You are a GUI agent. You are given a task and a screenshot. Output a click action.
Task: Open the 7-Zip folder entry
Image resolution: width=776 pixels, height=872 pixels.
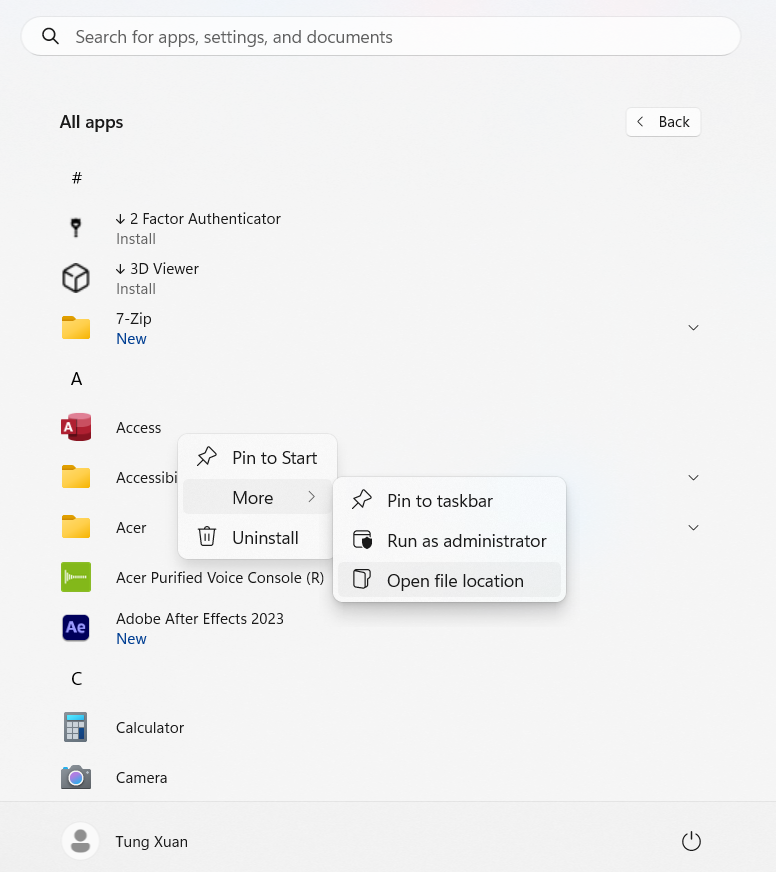pyautogui.click(x=380, y=328)
